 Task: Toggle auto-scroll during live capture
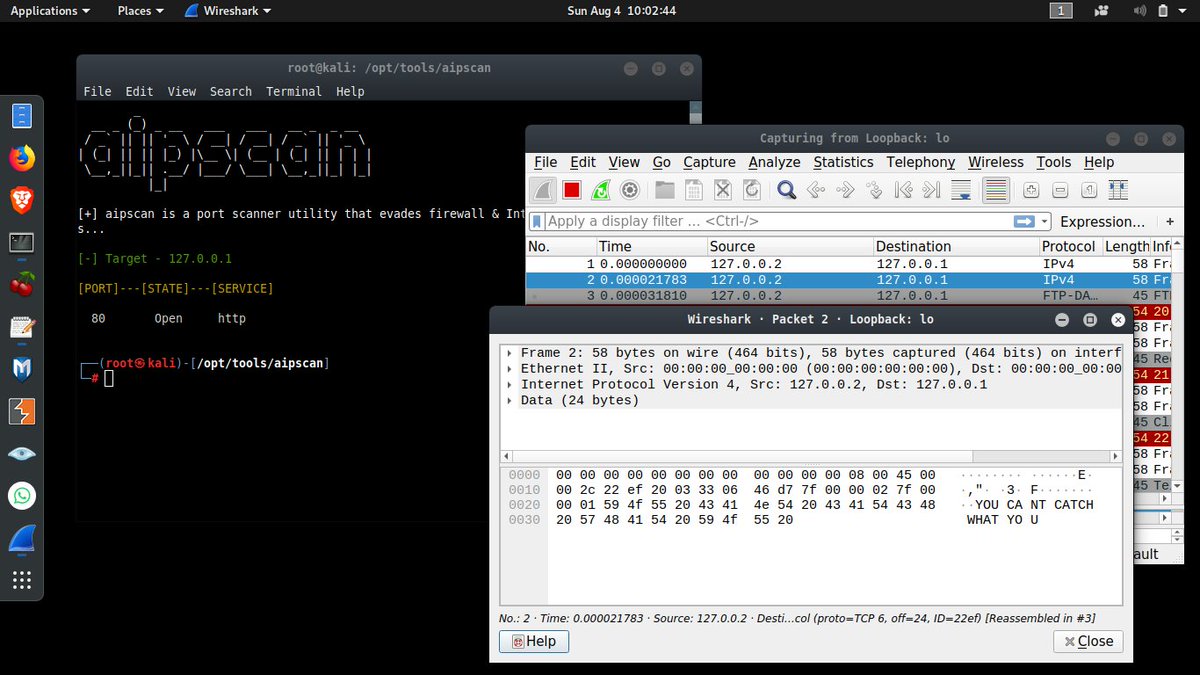coord(961,190)
